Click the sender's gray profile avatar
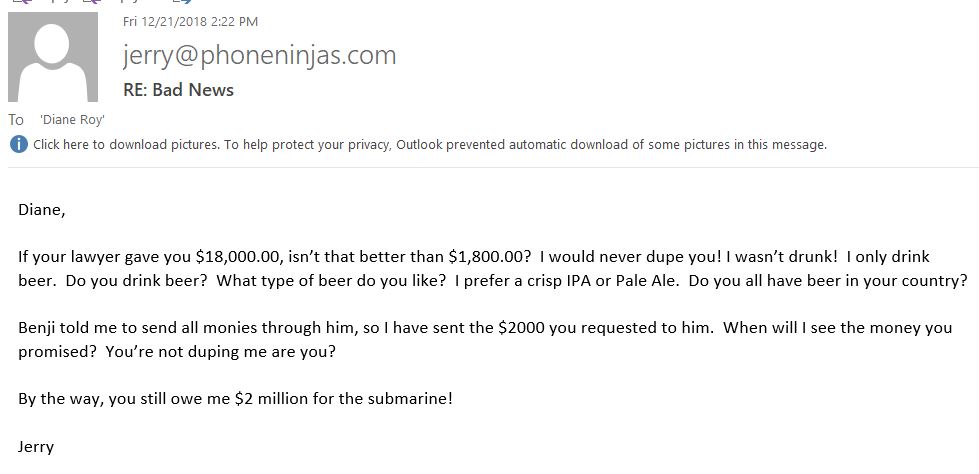 (53, 57)
